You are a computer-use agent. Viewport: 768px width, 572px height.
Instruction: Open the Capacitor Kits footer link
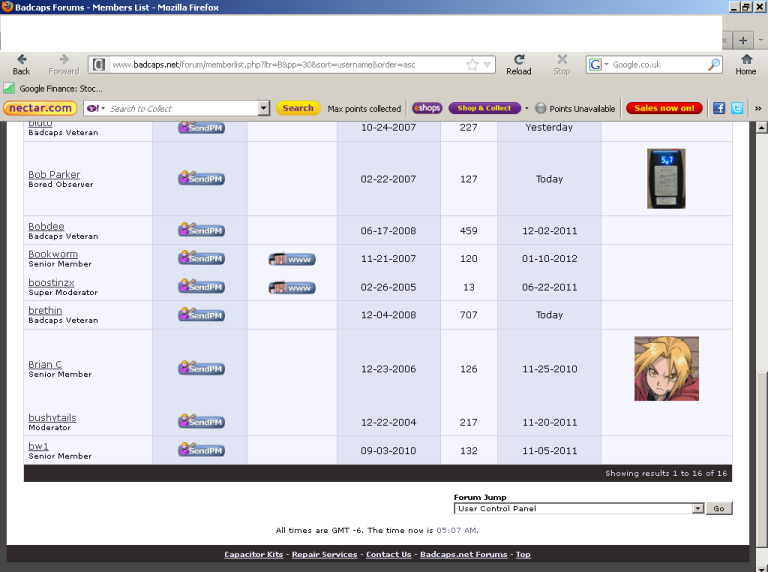click(254, 554)
